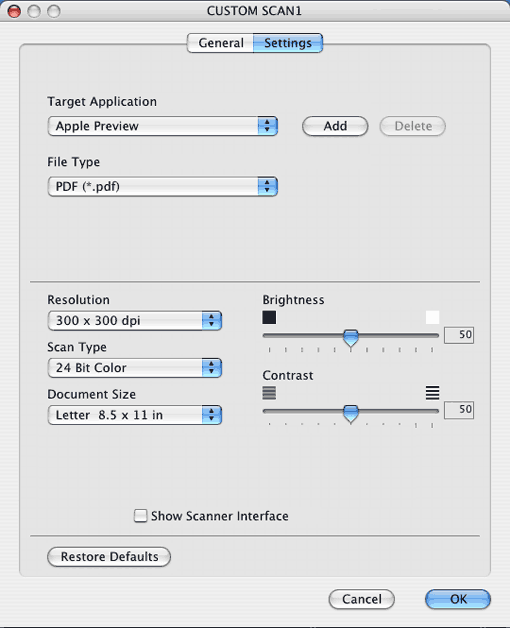The height and width of the screenshot is (628, 510).
Task: Click the white brightness icon
Action: tap(432, 318)
